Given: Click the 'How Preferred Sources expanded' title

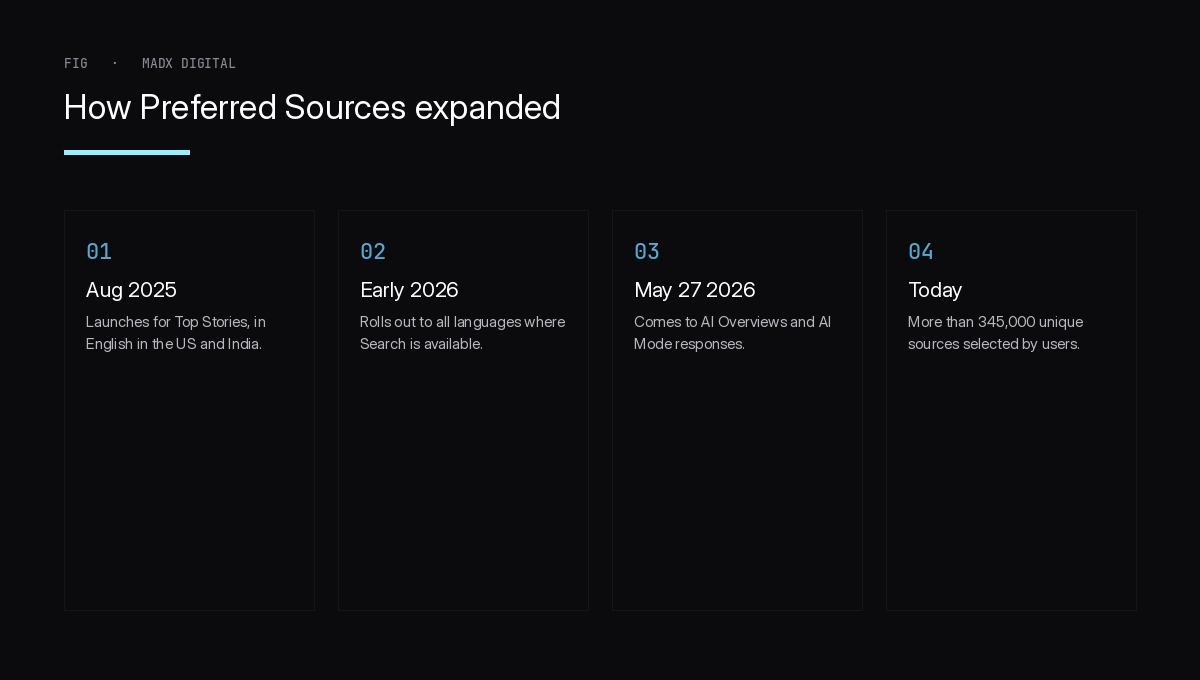Looking at the screenshot, I should point(312,107).
